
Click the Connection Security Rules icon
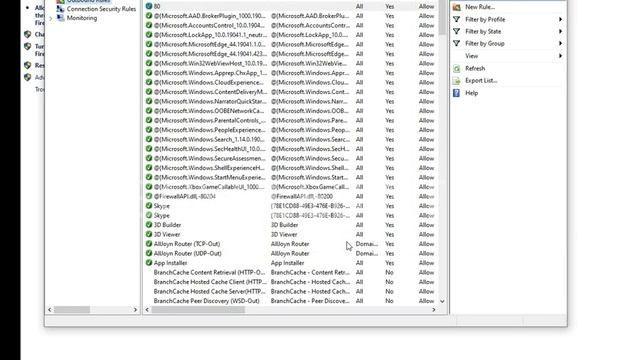pyautogui.click(x=60, y=9)
